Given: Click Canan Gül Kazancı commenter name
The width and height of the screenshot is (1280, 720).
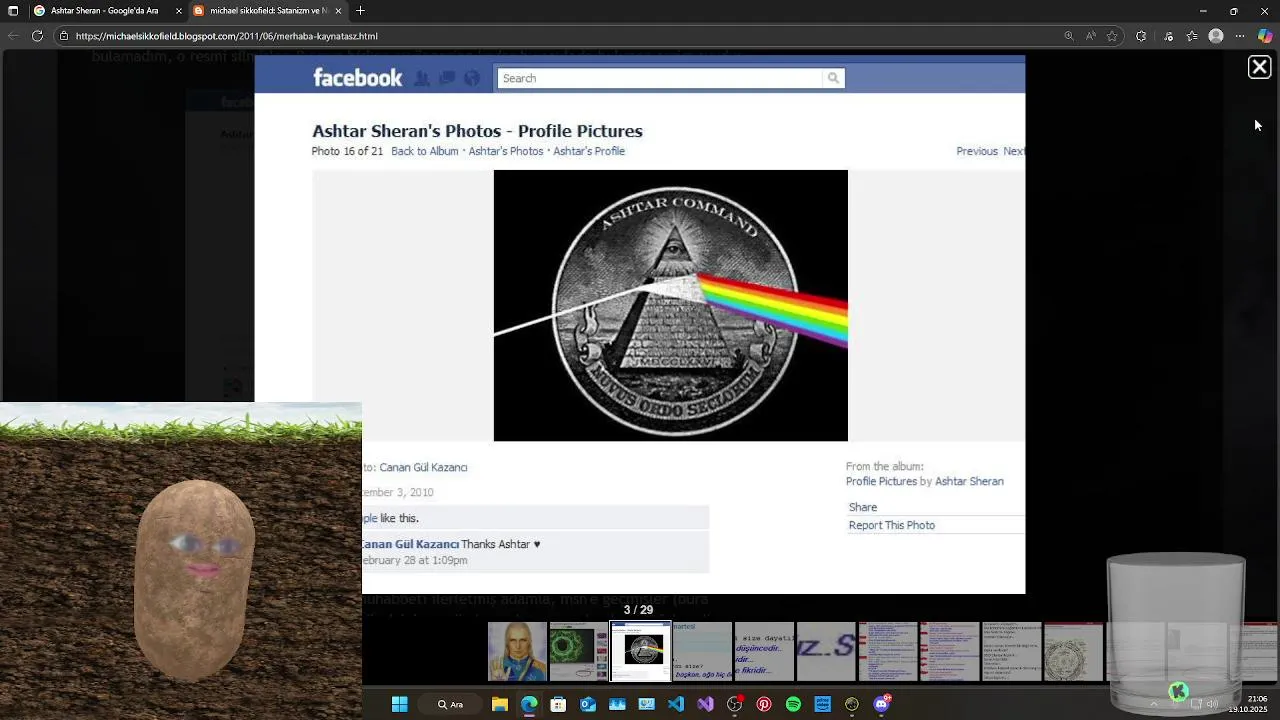Looking at the screenshot, I should tap(411, 544).
